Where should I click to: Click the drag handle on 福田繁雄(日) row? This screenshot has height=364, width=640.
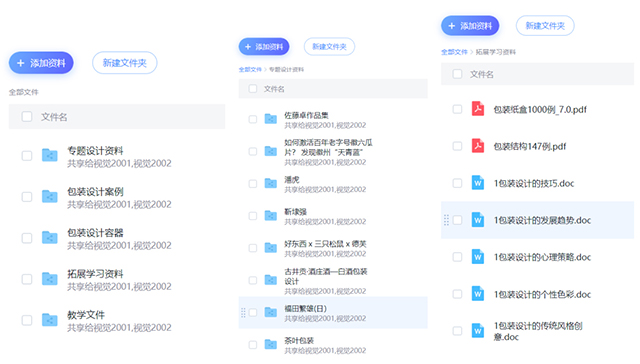coord(243,313)
